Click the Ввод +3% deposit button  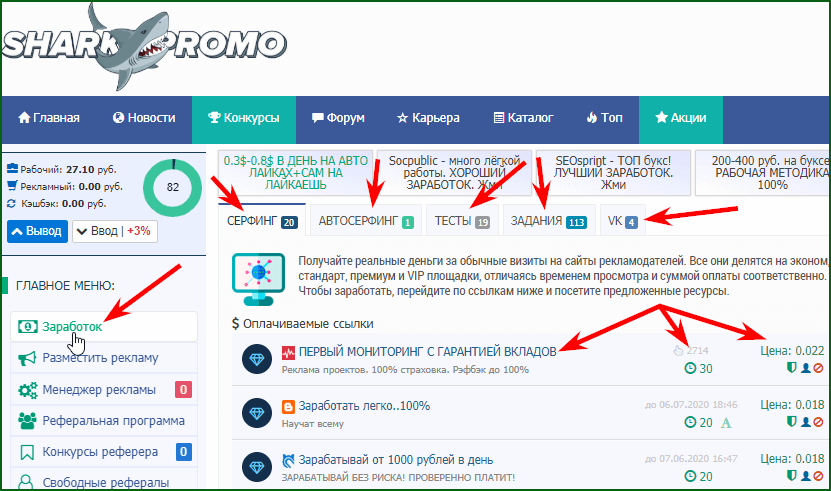[114, 231]
